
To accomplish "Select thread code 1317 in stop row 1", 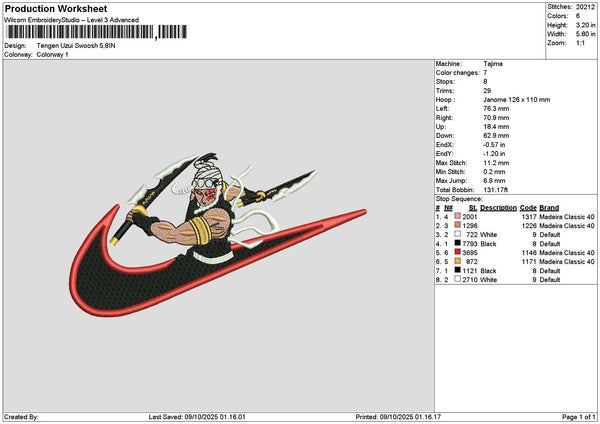I will click(x=529, y=217).
